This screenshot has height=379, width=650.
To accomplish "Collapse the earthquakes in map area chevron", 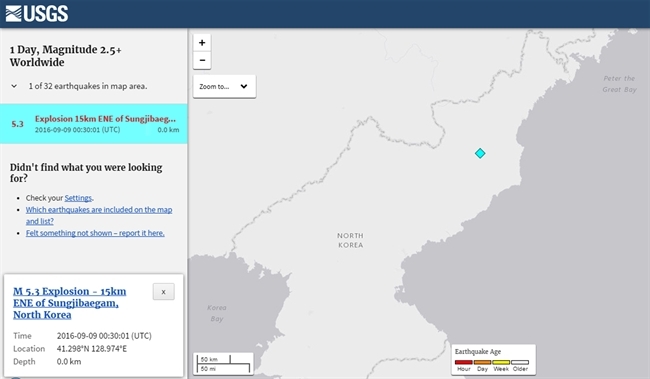I will point(14,86).
